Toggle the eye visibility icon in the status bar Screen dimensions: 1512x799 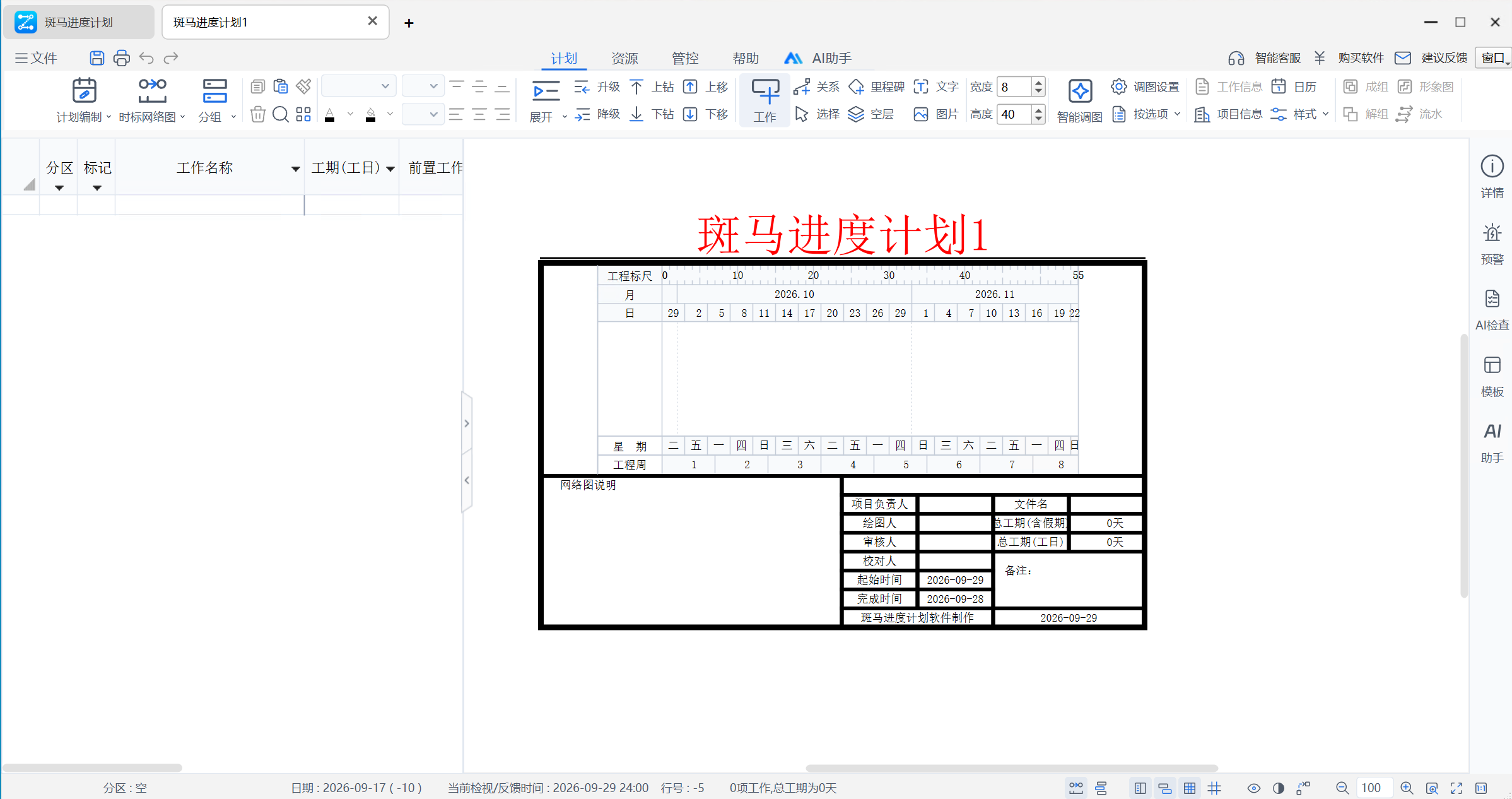[x=1254, y=788]
